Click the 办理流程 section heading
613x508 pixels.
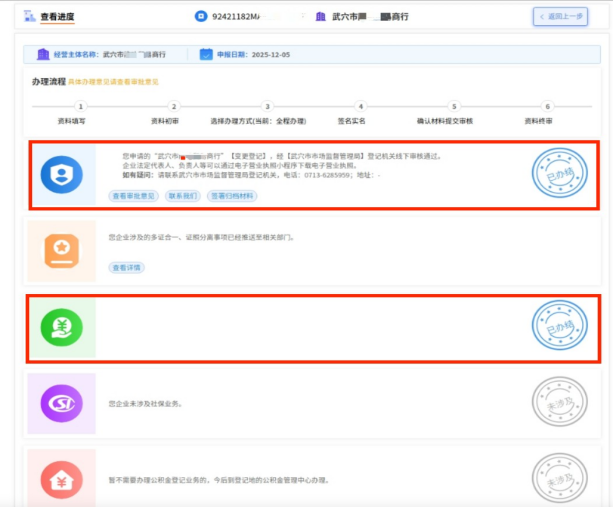tap(49, 81)
